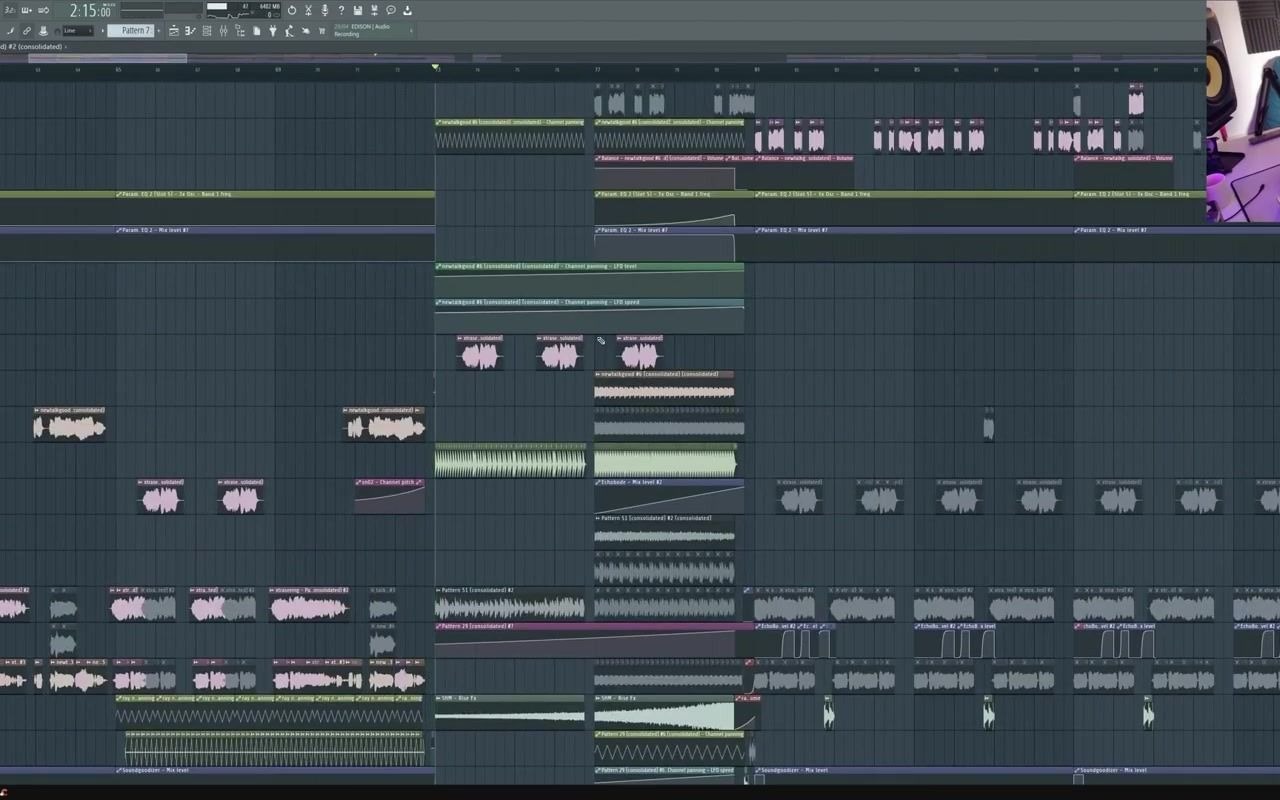Open the tempo tapper icon
The width and height of the screenshot is (1280, 800).
289,31
